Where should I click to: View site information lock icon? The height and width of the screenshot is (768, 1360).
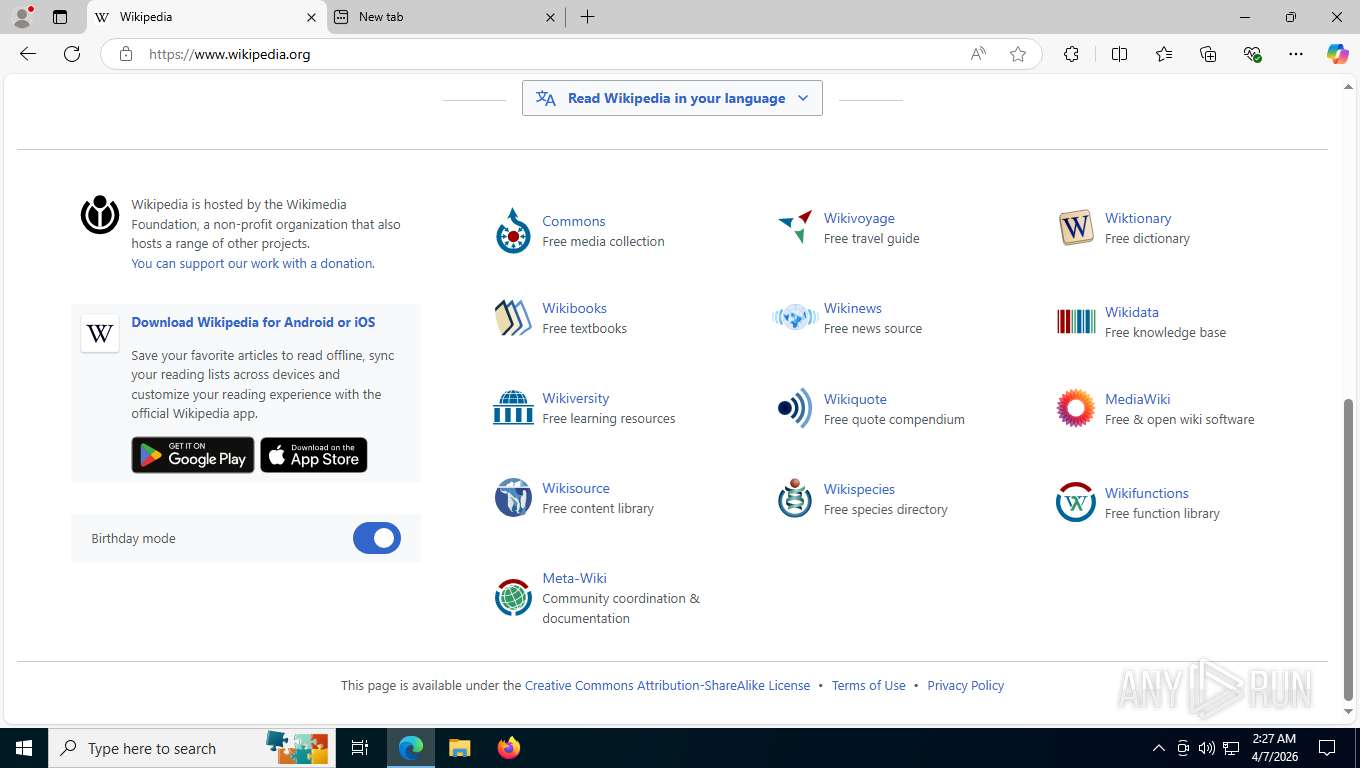coord(126,54)
